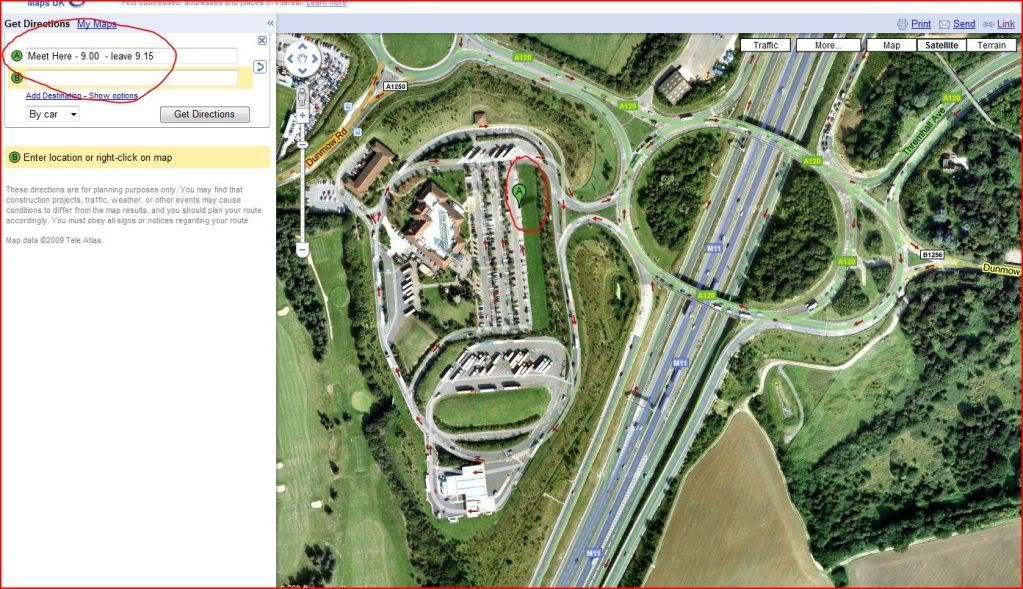The height and width of the screenshot is (589, 1023).
Task: Switch to Terrain view
Action: [991, 45]
